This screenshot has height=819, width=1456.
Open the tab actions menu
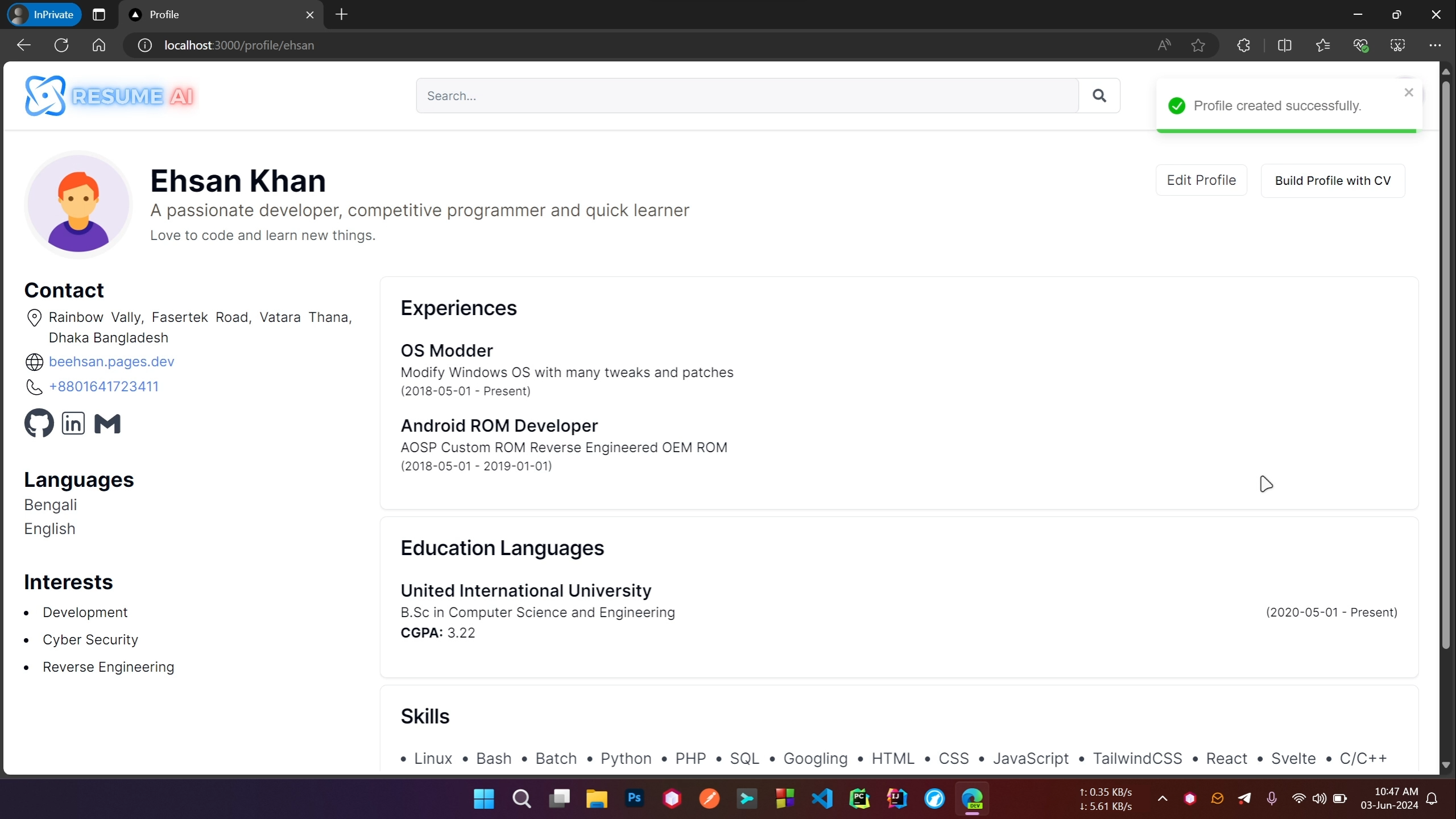point(98,14)
